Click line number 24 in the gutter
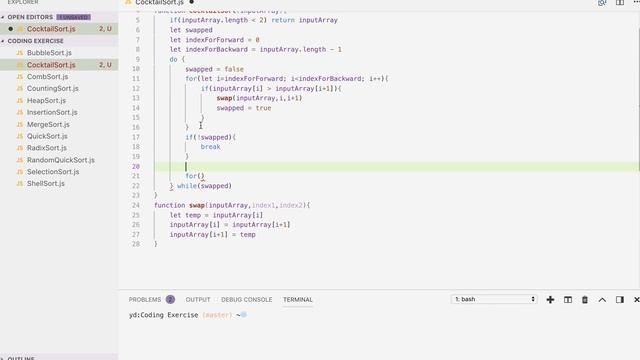 pyautogui.click(x=136, y=205)
